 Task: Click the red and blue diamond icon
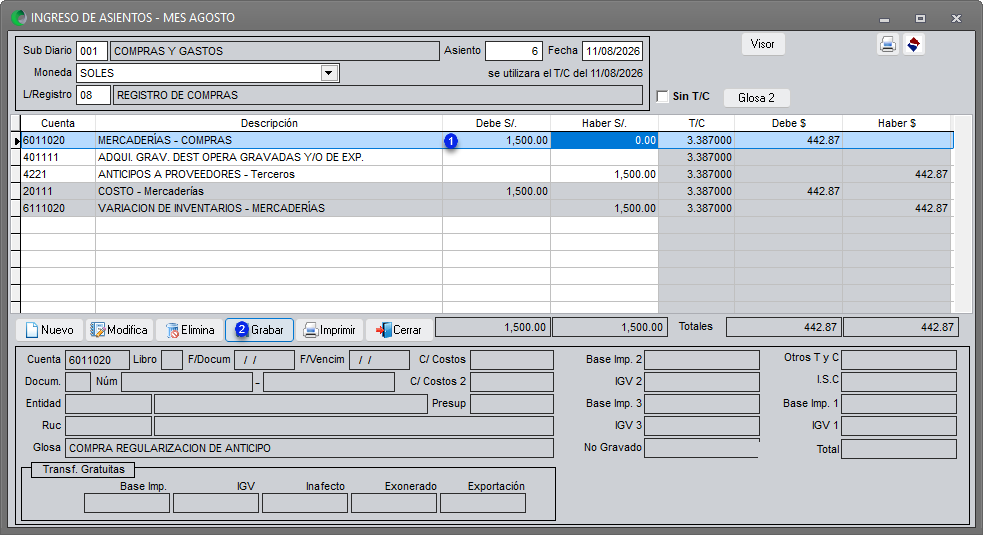[913, 45]
